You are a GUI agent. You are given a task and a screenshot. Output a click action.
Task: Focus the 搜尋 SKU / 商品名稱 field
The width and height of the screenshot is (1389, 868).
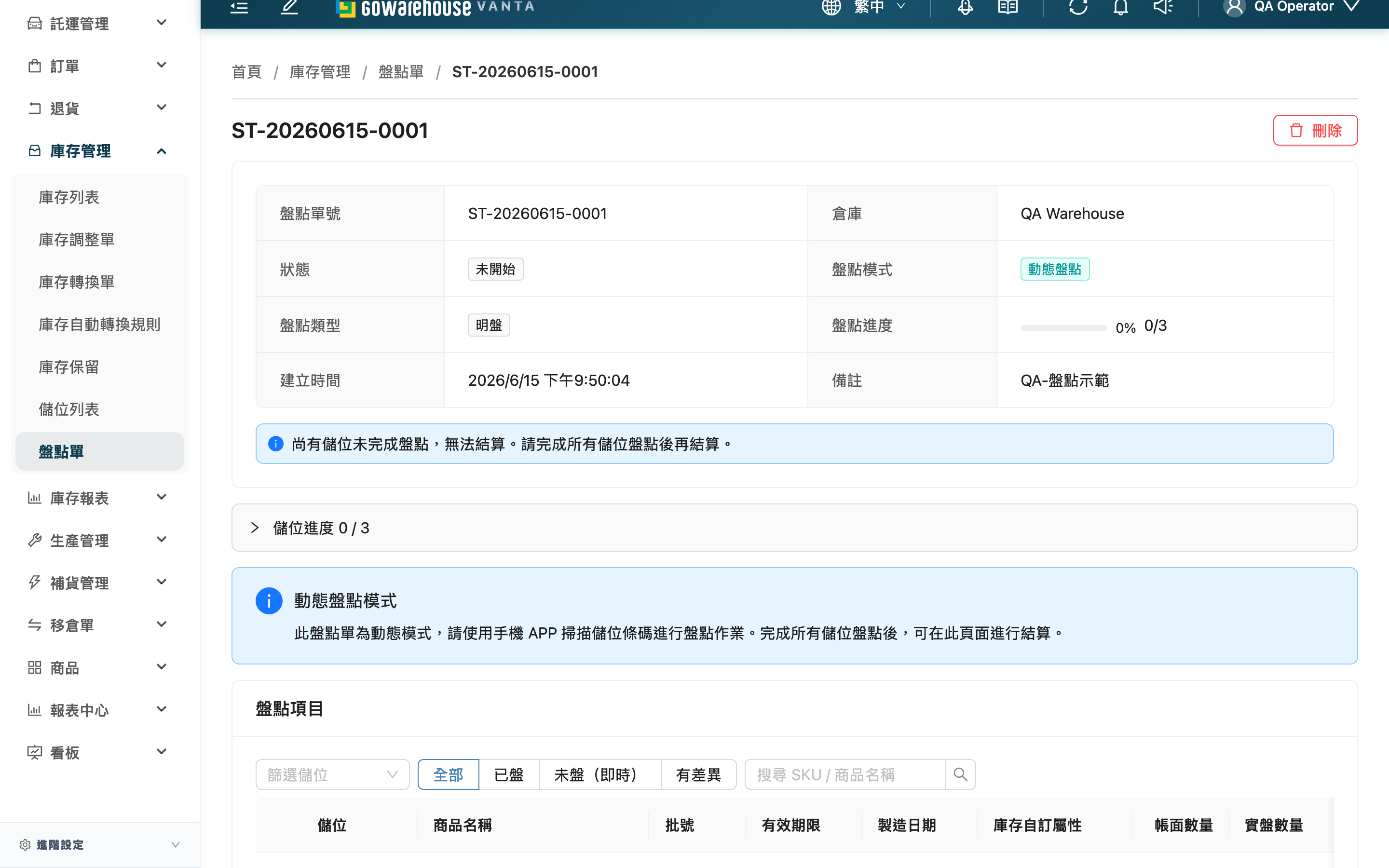845,774
